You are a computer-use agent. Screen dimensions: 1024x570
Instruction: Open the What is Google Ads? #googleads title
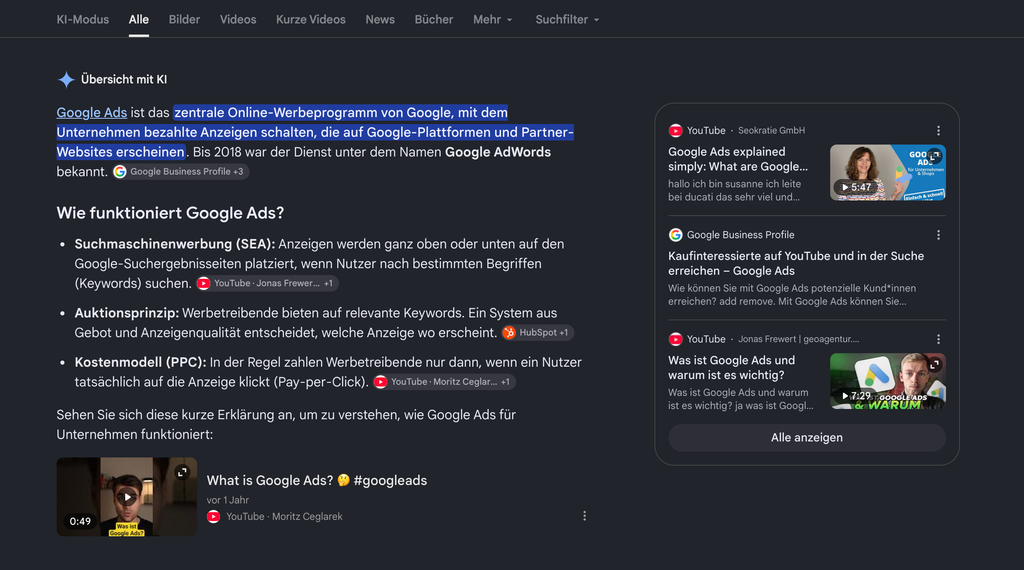[317, 481]
